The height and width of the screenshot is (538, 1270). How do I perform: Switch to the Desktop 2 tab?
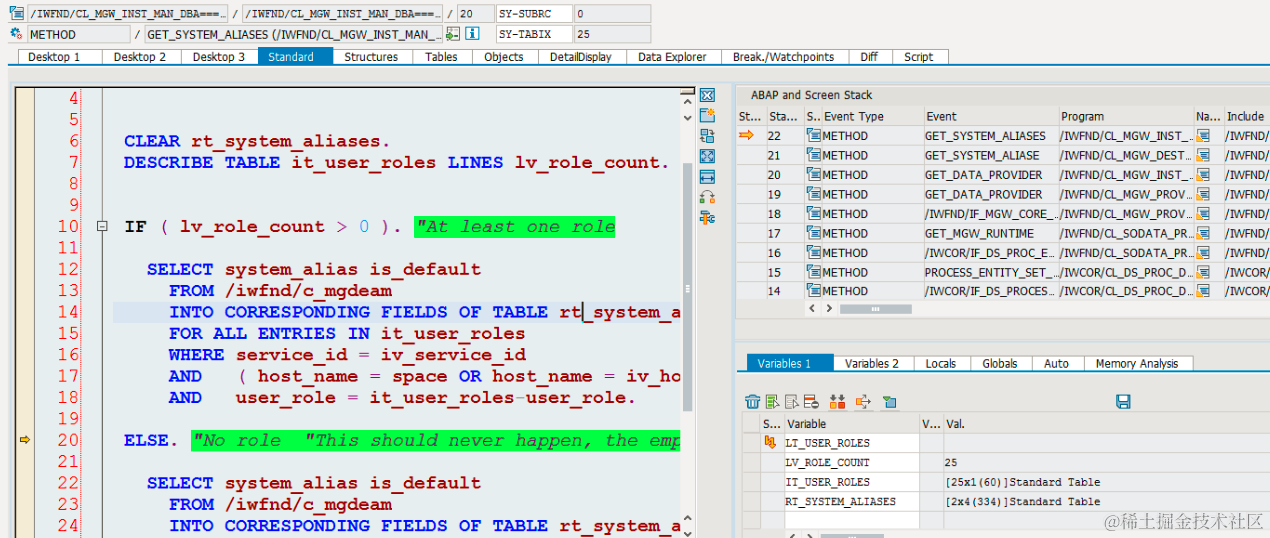[x=140, y=57]
